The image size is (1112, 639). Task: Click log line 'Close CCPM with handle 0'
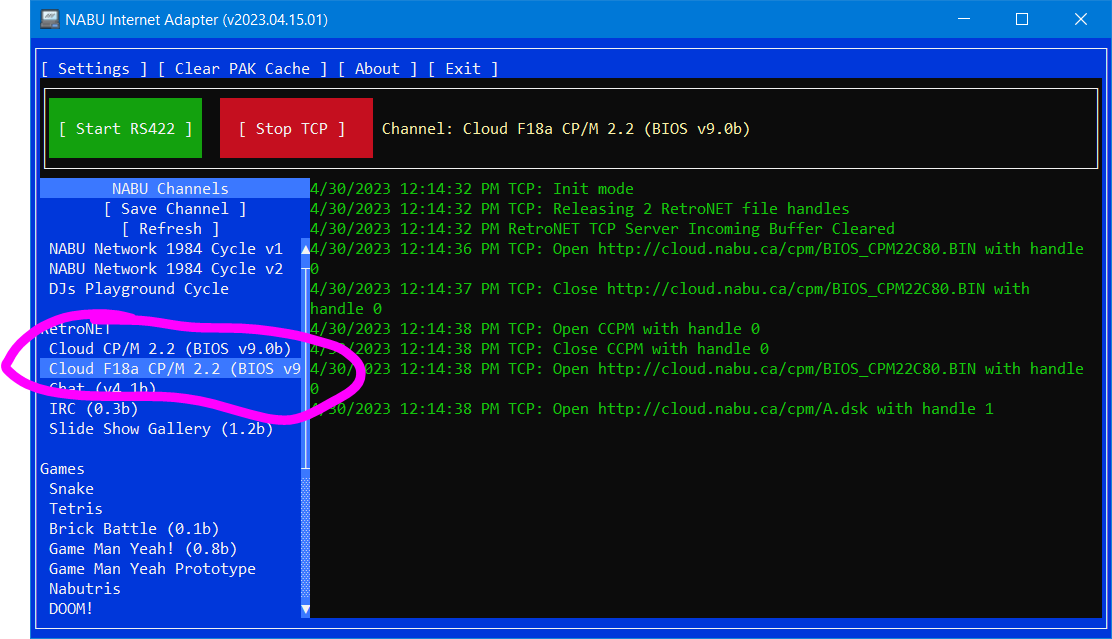[539, 349]
